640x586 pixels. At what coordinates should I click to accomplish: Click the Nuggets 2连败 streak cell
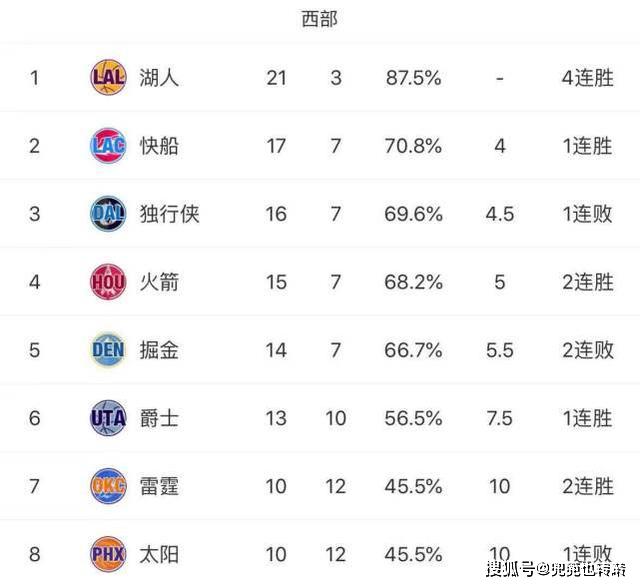587,350
